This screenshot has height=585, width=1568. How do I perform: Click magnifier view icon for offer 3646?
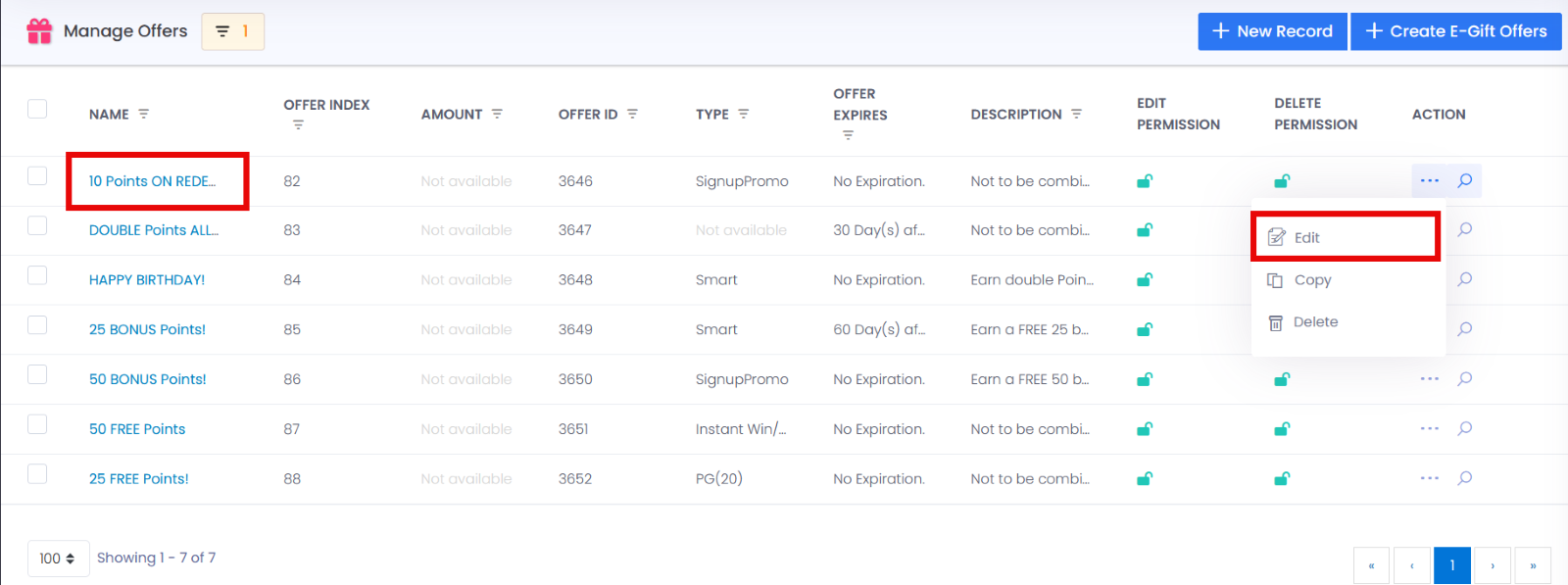(1465, 181)
